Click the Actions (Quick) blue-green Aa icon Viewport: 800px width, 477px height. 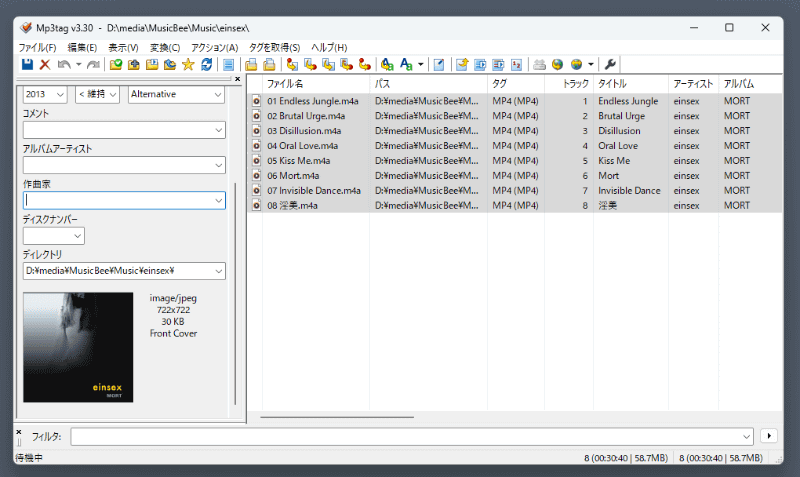[406, 64]
